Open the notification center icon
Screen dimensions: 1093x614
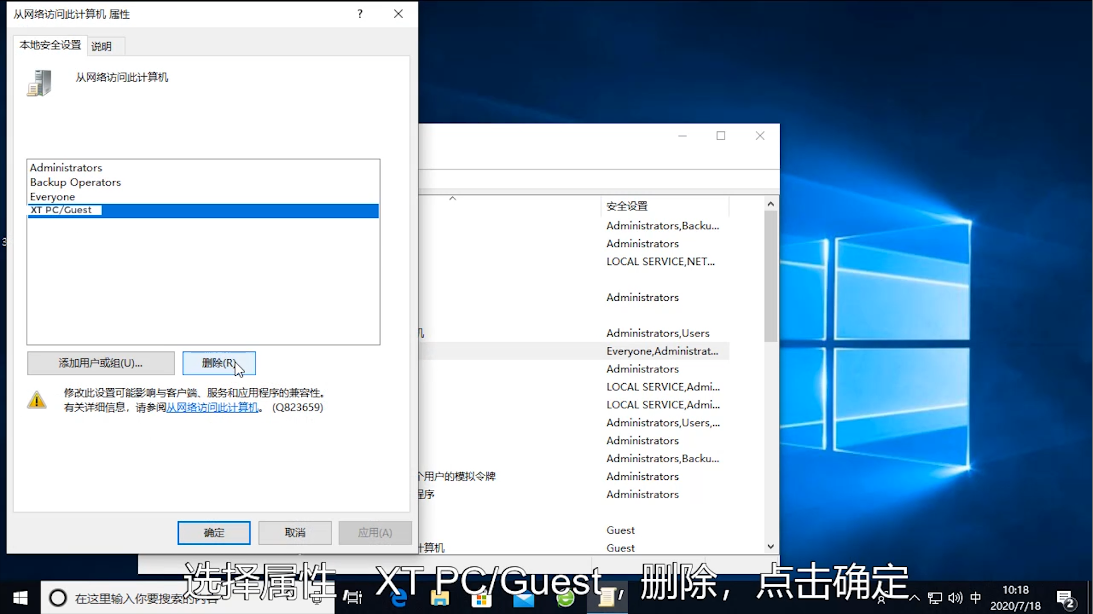(x=1066, y=598)
